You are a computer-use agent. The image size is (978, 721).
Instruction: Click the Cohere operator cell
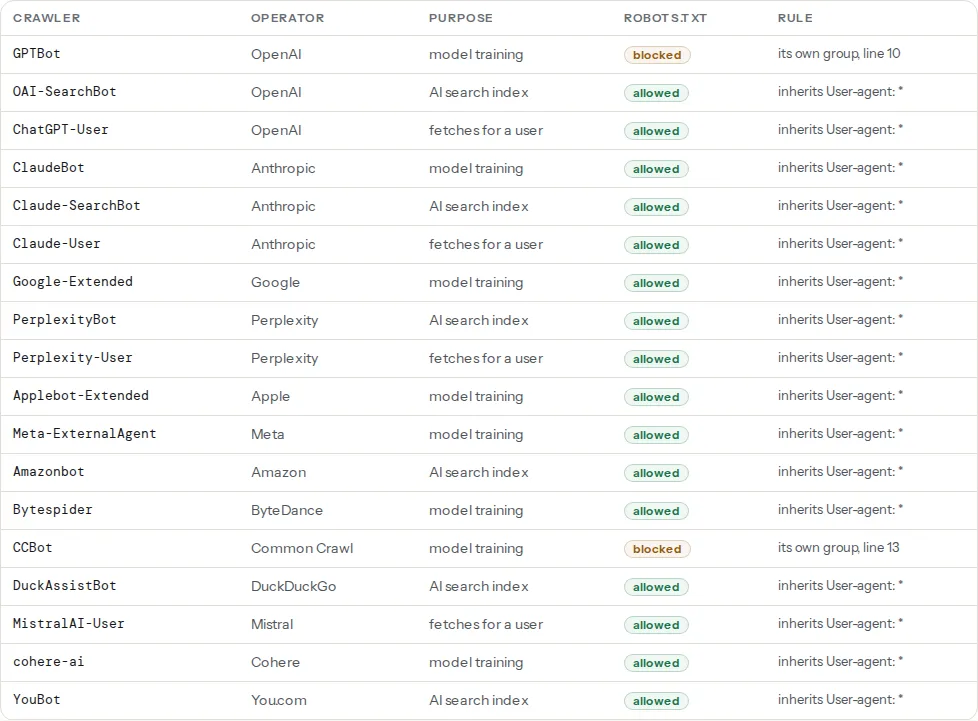click(276, 663)
